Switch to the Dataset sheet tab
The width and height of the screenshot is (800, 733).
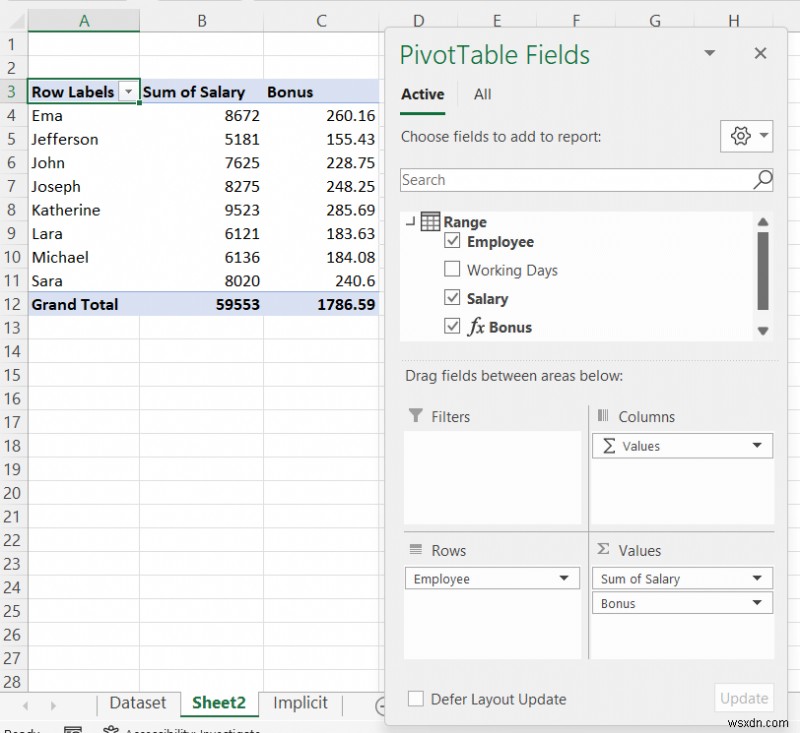click(x=138, y=703)
